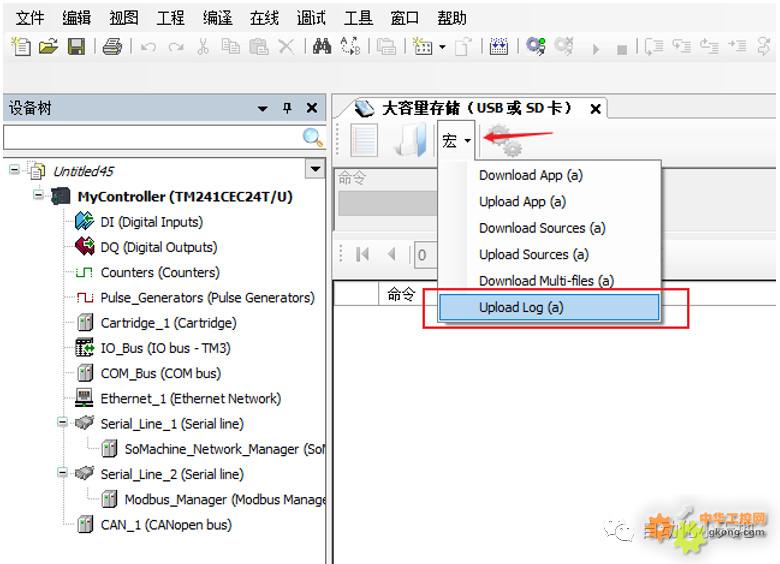Choose Upload Log (a) macro
780x564 pixels.
[x=549, y=307]
